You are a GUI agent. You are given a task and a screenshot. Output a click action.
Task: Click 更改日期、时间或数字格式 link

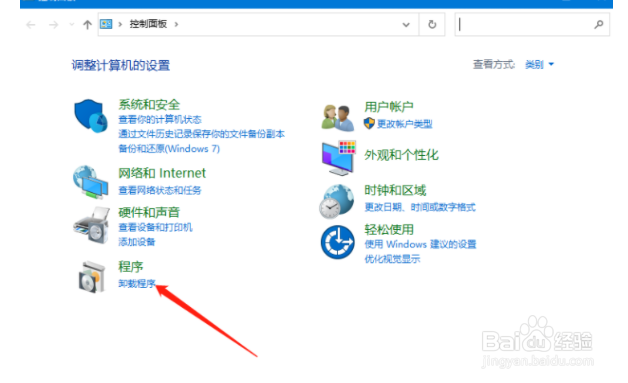(420, 207)
